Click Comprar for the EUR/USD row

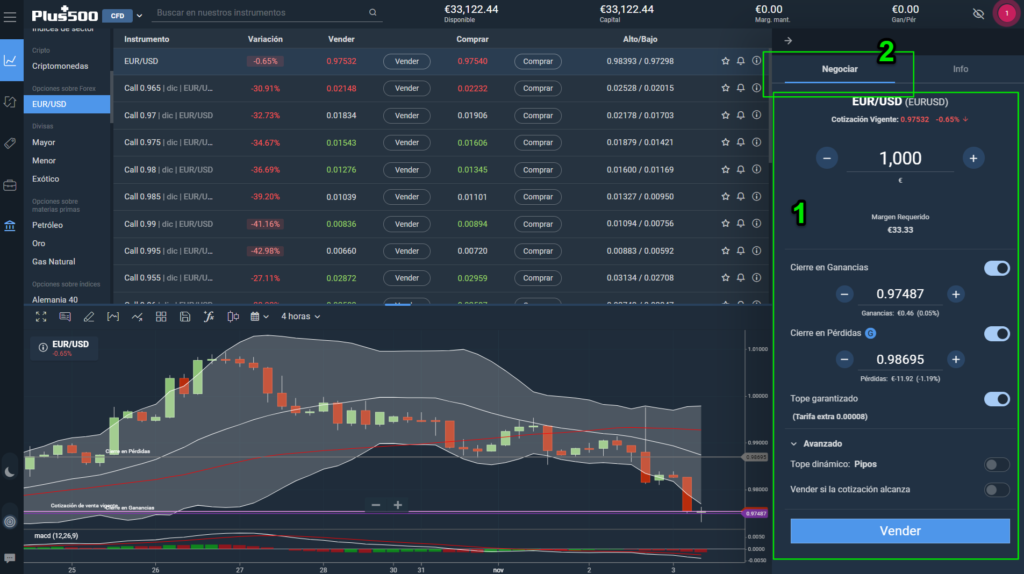[x=537, y=61]
